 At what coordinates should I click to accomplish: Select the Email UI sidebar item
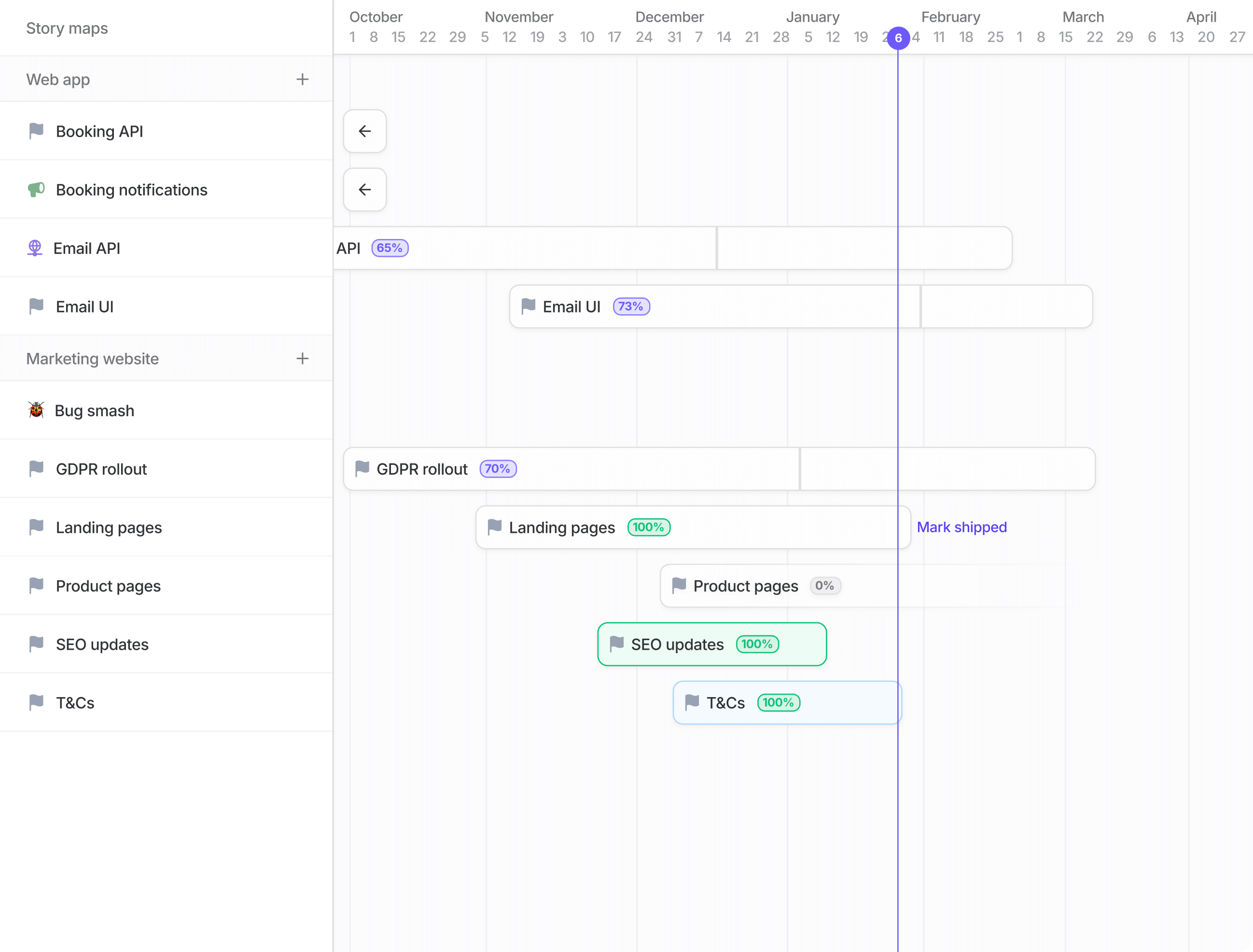point(84,307)
